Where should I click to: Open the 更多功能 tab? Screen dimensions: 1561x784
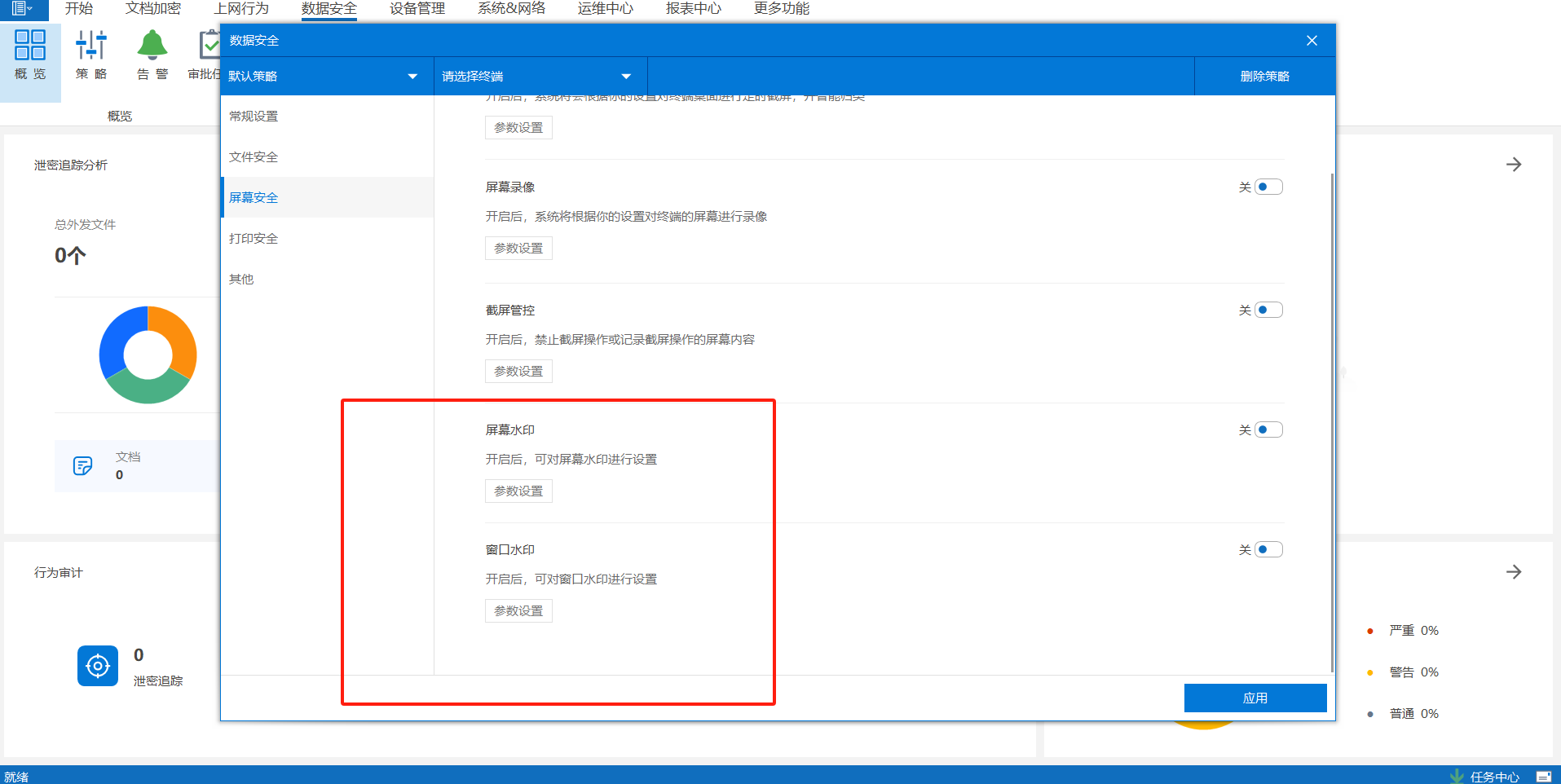(782, 9)
